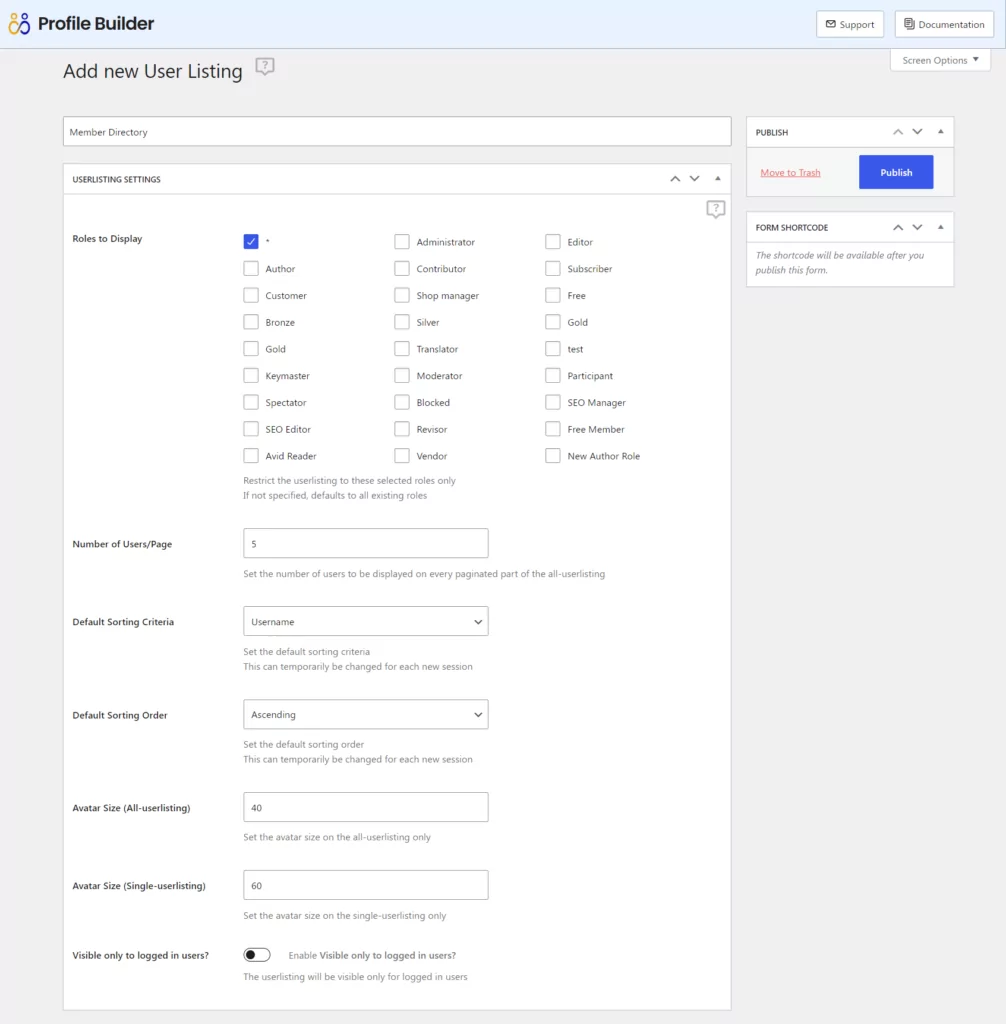Screen dimensions: 1006x1024
Task: Check the Revisor role
Action: pos(402,429)
